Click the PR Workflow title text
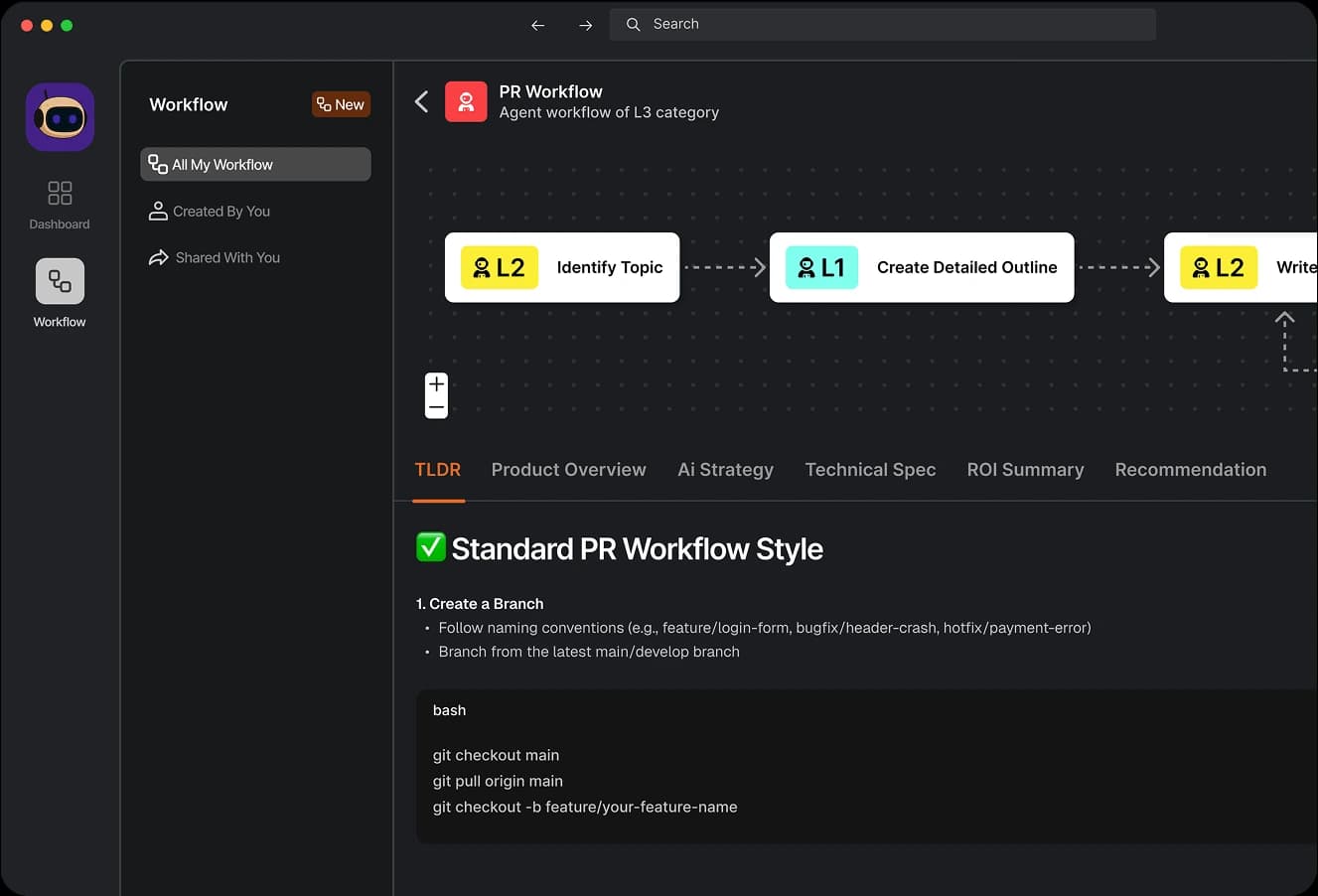The width and height of the screenshot is (1318, 896). point(550,91)
